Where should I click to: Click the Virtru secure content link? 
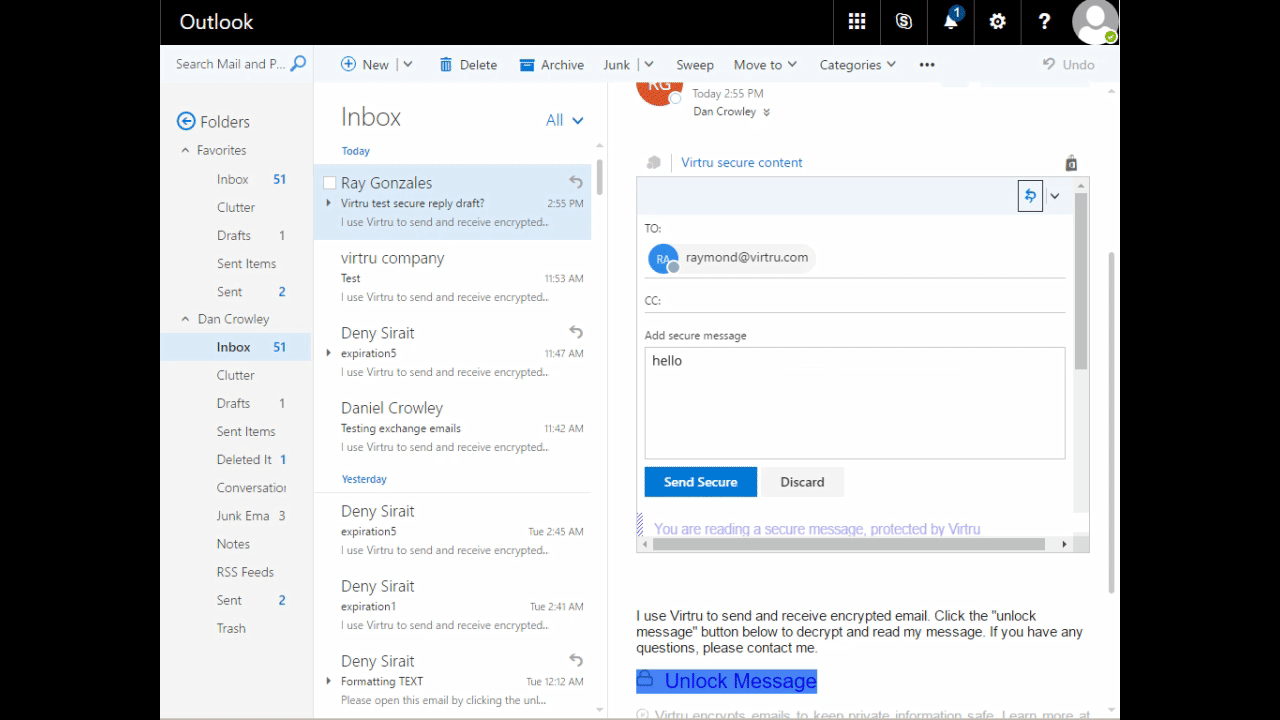742,162
